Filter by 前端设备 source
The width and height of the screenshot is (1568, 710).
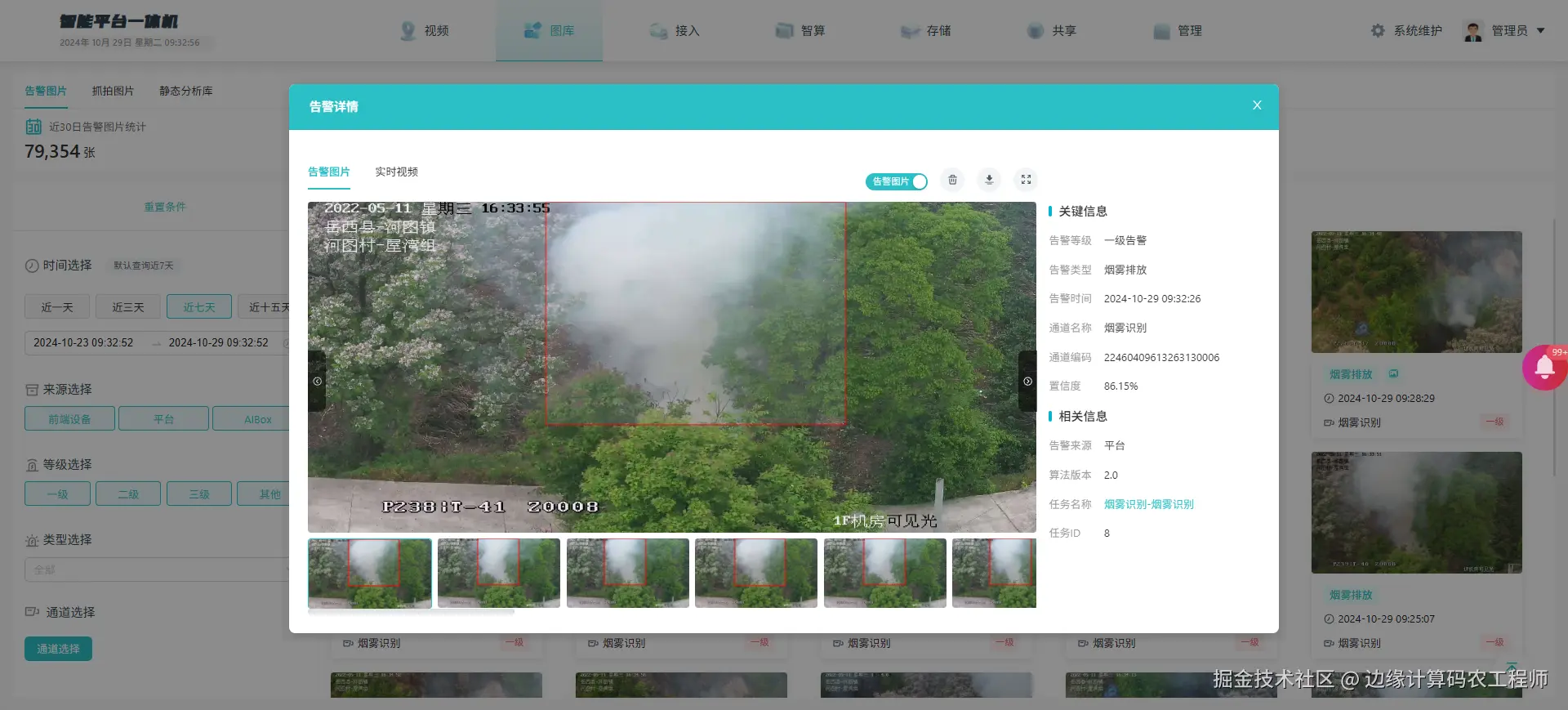69,418
